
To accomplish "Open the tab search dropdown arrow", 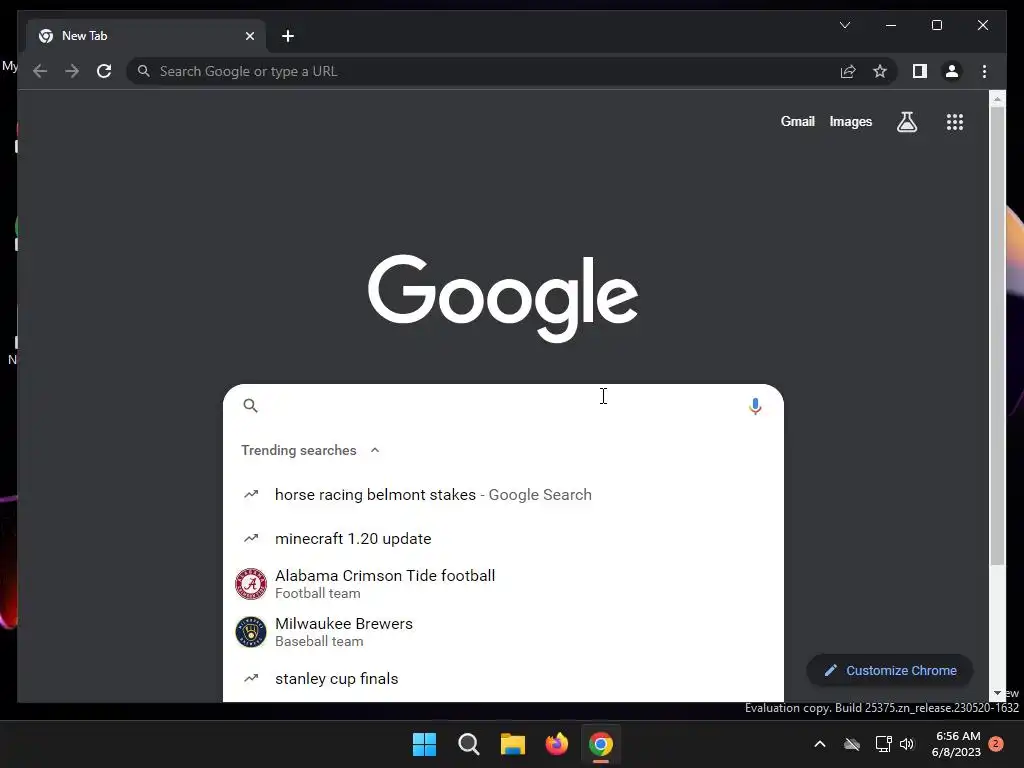I will pyautogui.click(x=844, y=25).
